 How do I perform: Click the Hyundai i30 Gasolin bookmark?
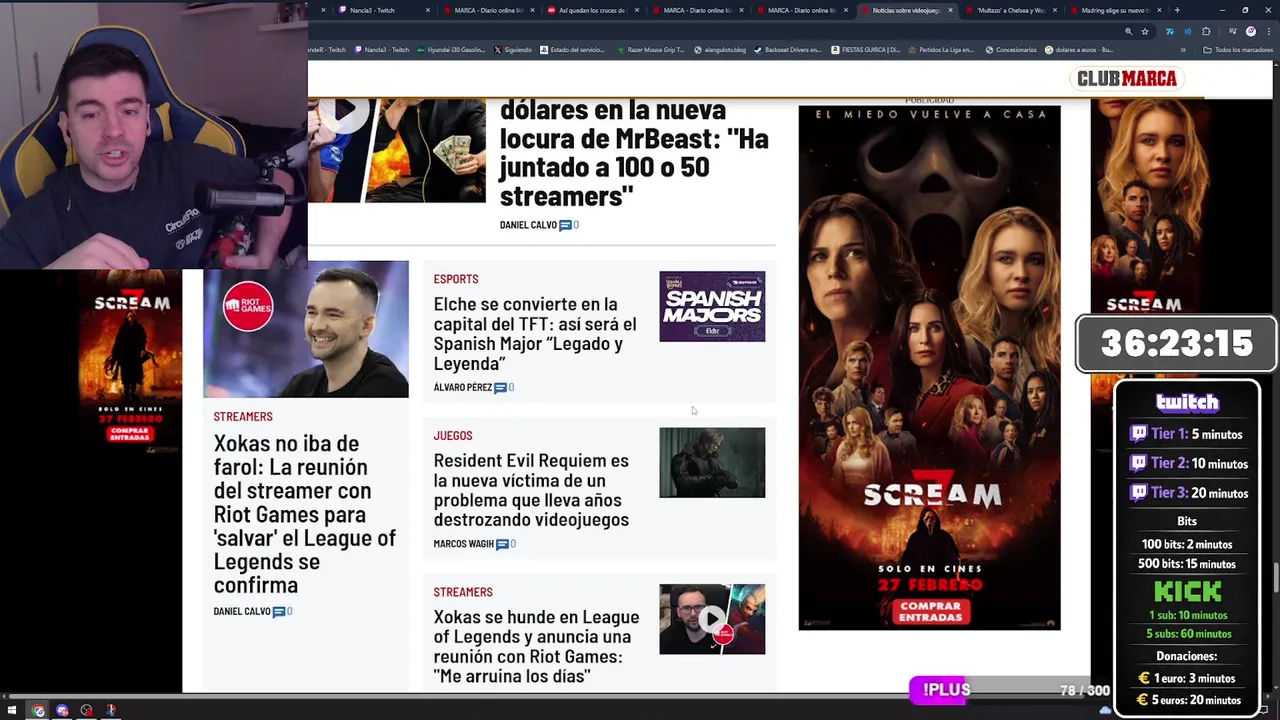pyautogui.click(x=450, y=50)
